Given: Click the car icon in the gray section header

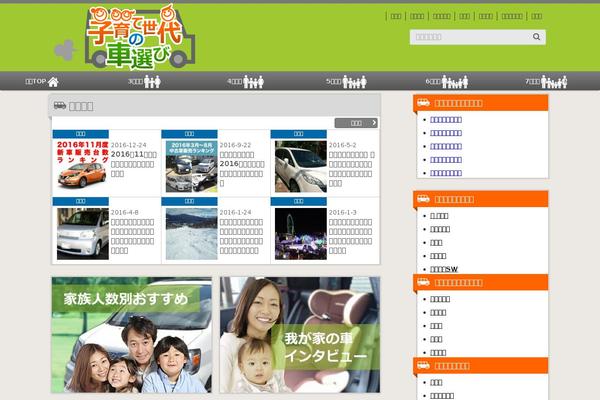Looking at the screenshot, I should point(60,105).
